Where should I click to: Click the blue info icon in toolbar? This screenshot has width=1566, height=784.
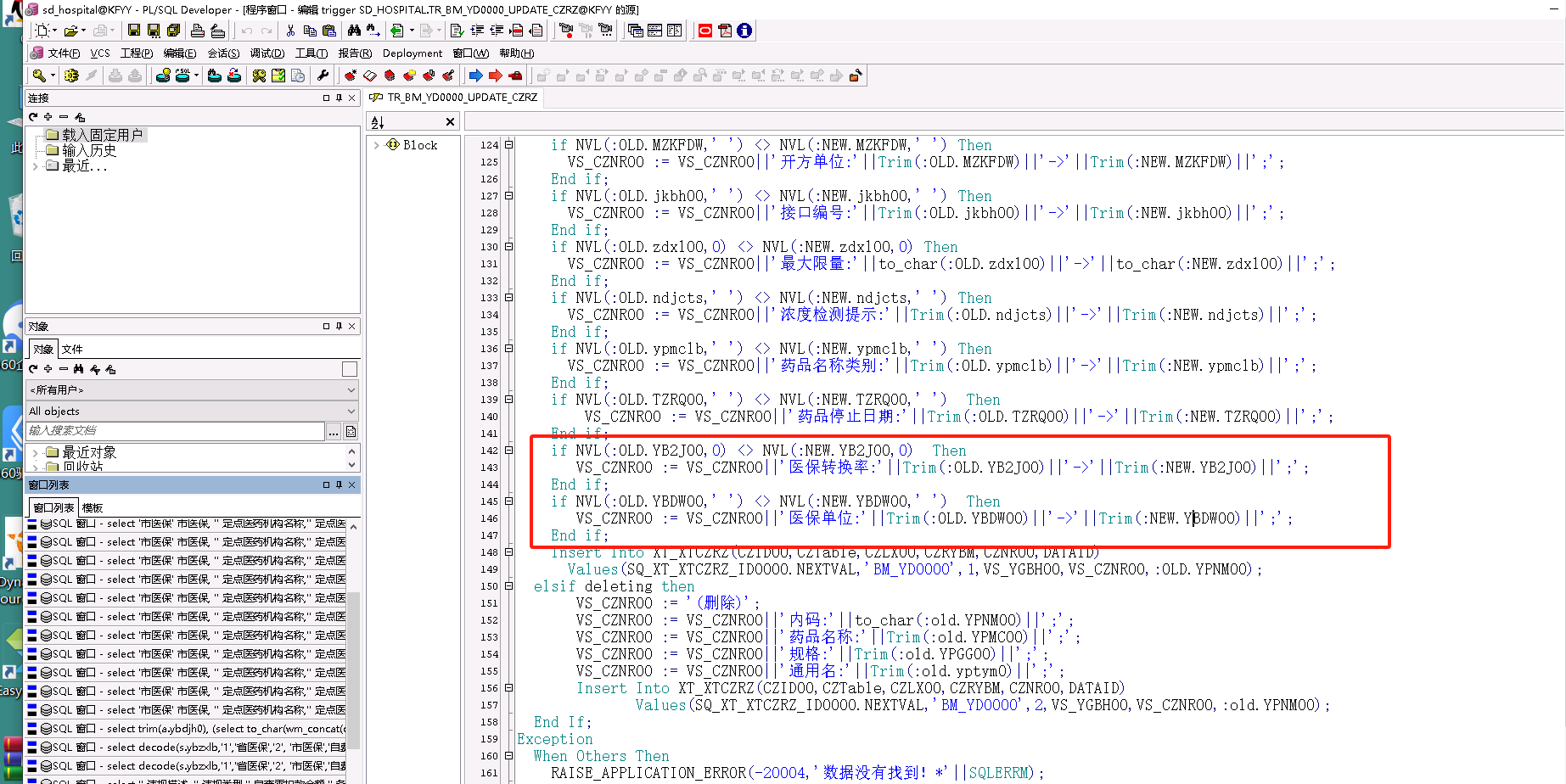(744, 31)
